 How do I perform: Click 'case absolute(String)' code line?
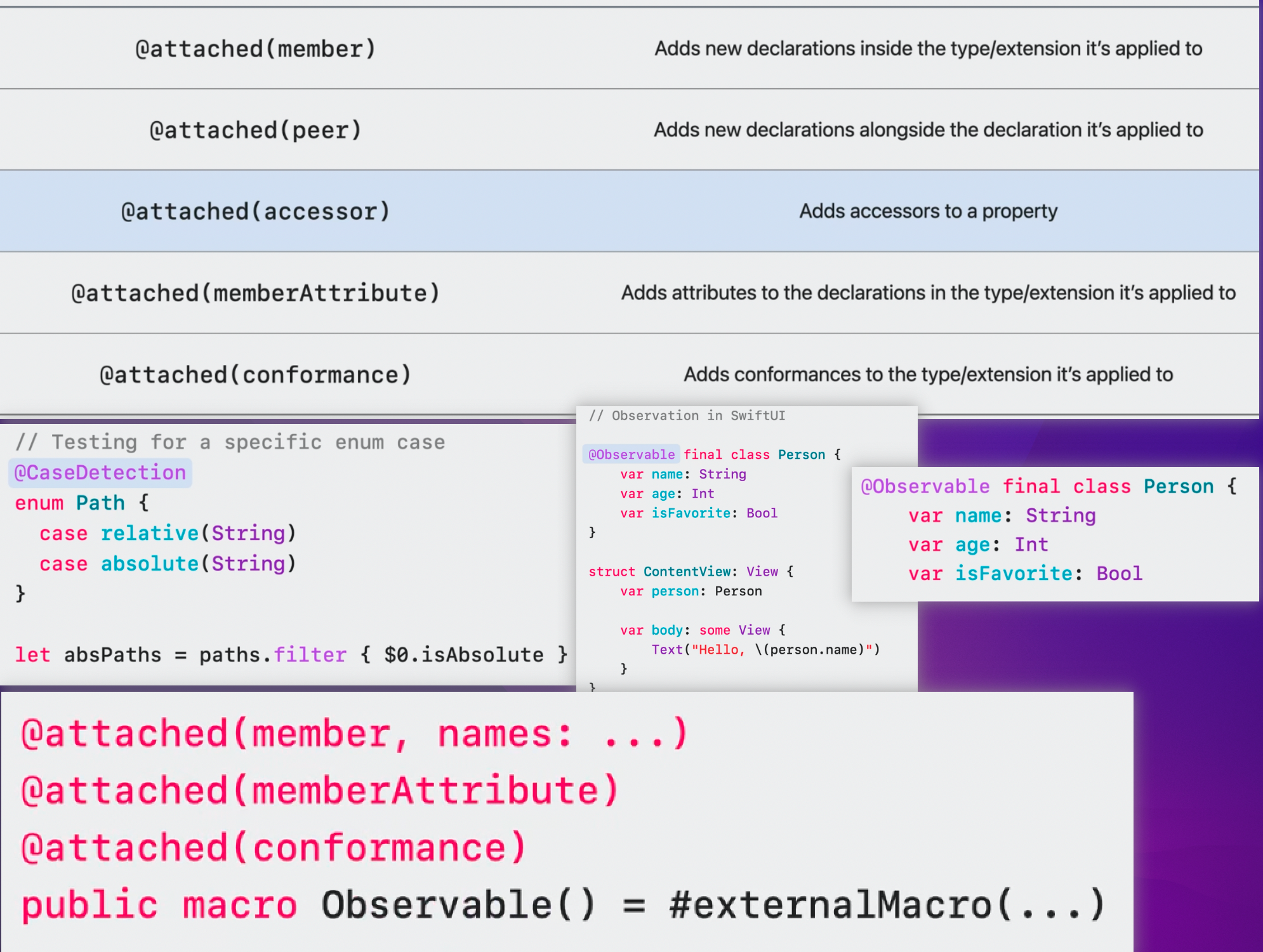click(x=168, y=564)
